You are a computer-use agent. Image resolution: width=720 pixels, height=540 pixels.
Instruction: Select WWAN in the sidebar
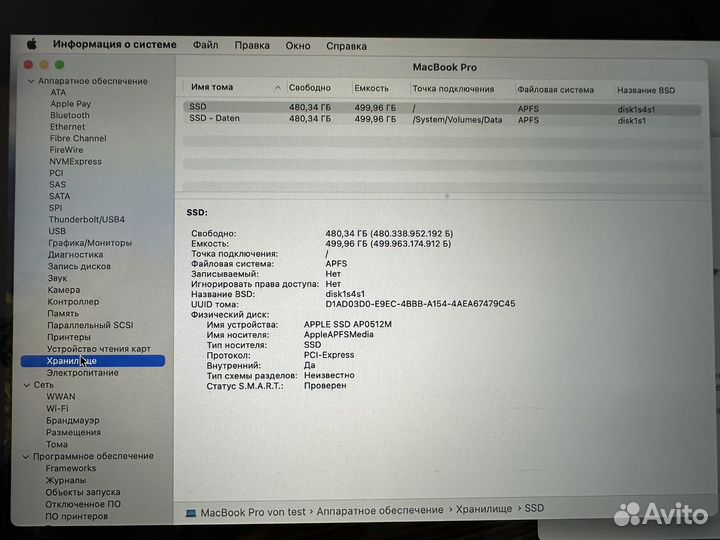point(61,397)
